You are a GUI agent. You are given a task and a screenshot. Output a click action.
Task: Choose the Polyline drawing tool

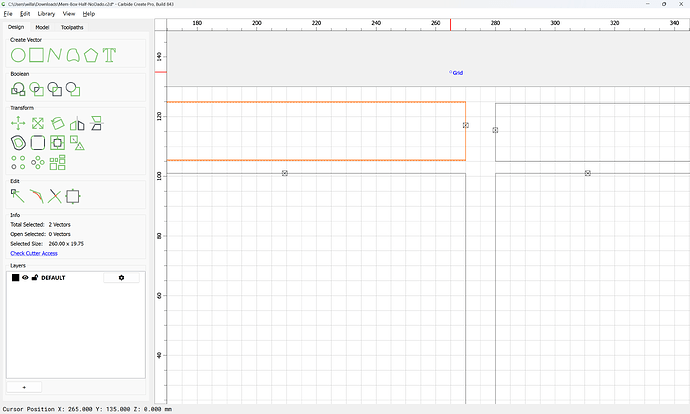[55, 55]
